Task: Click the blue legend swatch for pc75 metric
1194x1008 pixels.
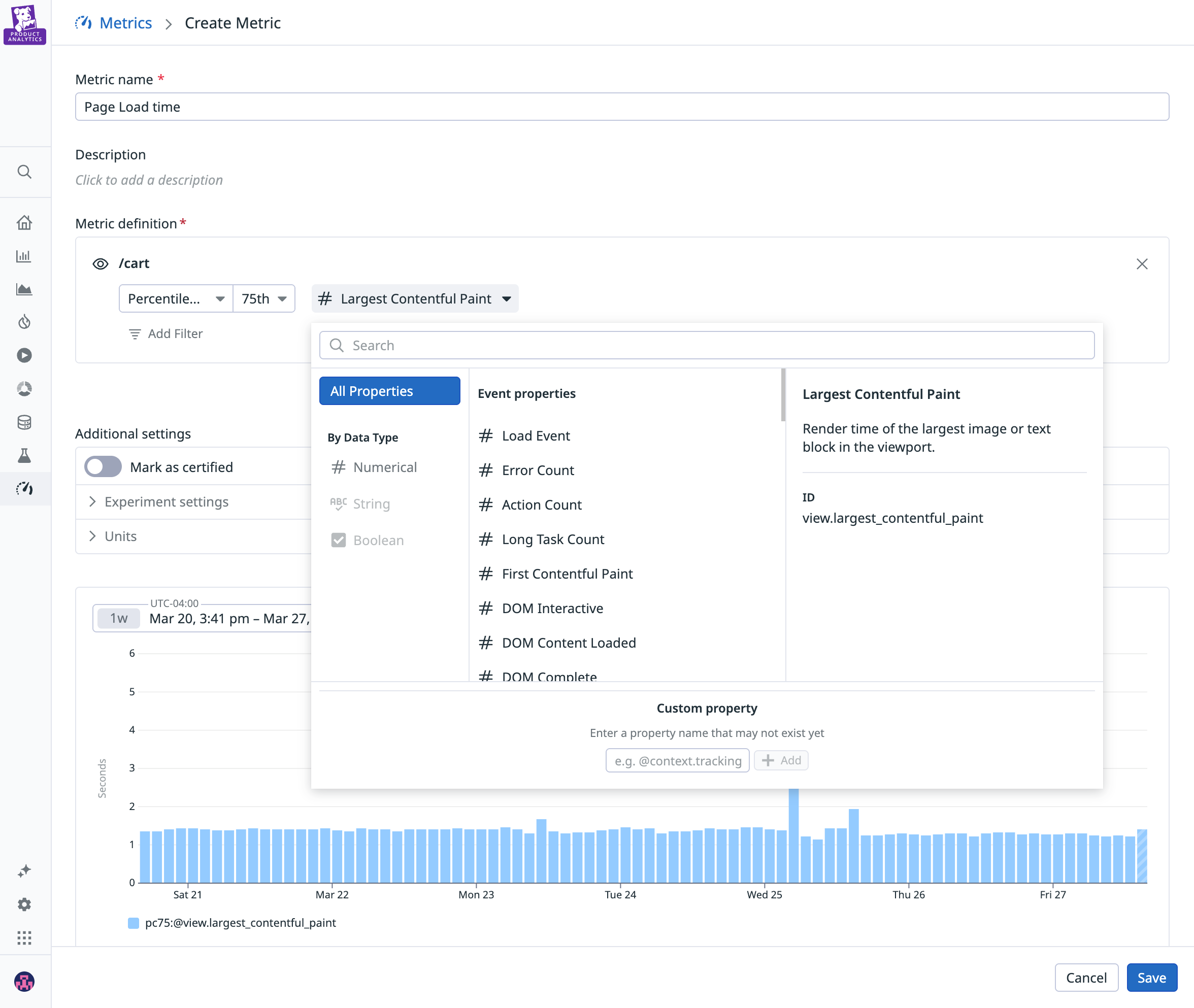Action: click(x=132, y=922)
